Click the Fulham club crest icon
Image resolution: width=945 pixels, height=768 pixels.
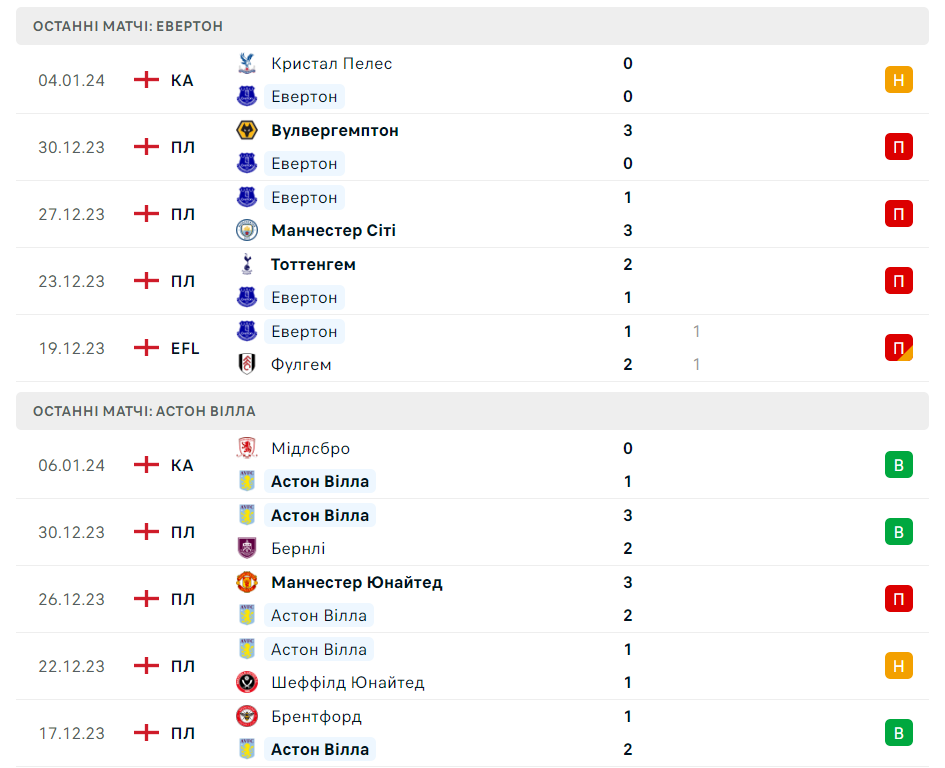[x=246, y=364]
